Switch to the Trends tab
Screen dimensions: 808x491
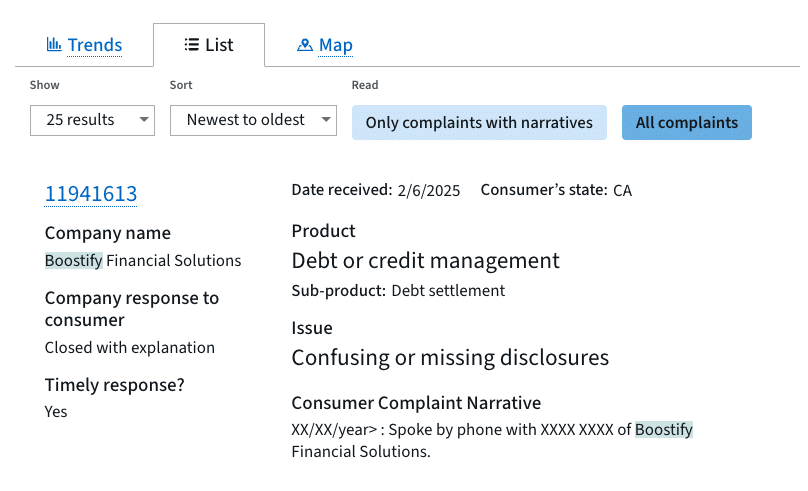pyautogui.click(x=95, y=45)
